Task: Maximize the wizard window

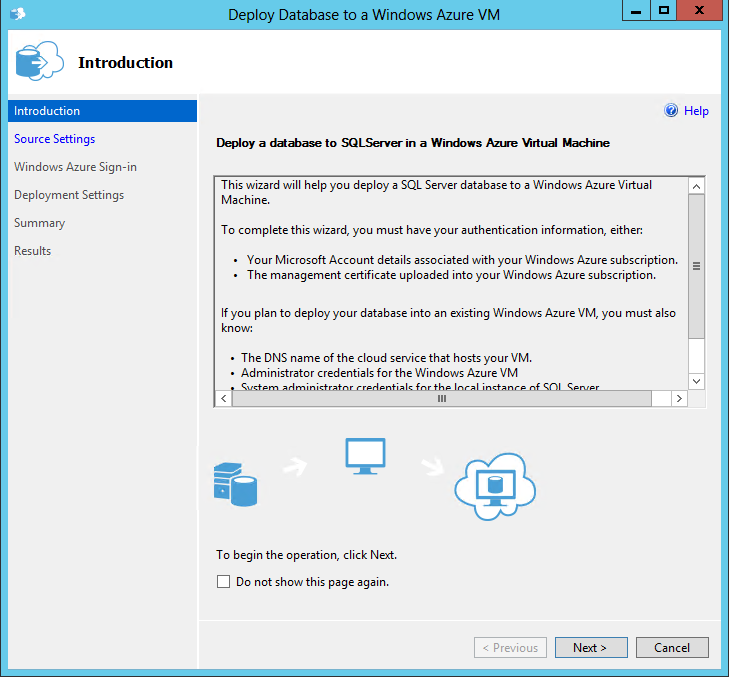Action: point(664,12)
